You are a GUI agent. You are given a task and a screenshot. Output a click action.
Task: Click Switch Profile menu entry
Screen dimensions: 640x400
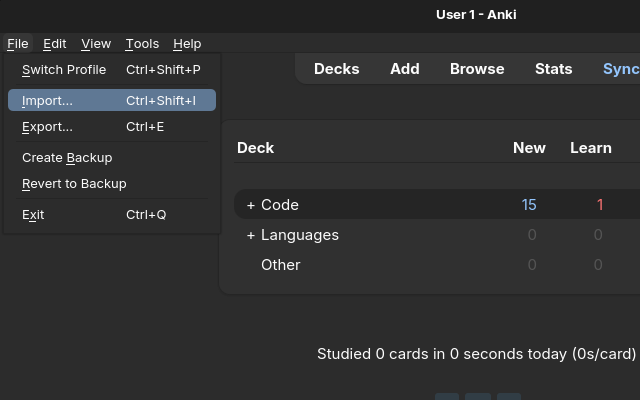point(64,70)
